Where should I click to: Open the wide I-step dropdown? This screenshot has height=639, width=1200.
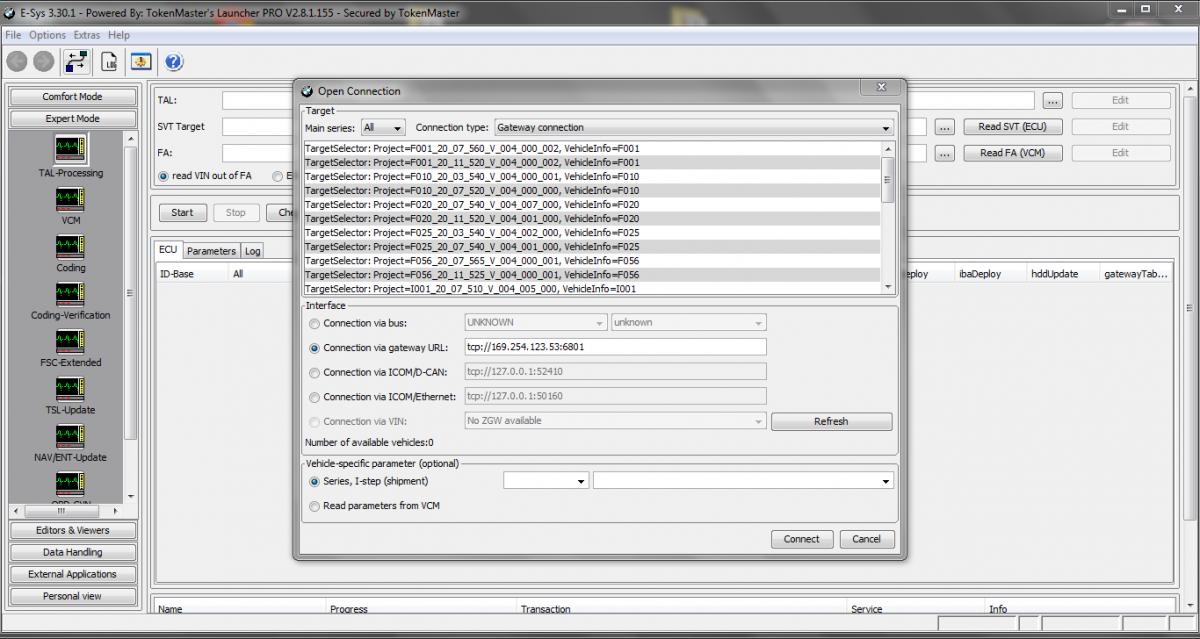point(743,481)
